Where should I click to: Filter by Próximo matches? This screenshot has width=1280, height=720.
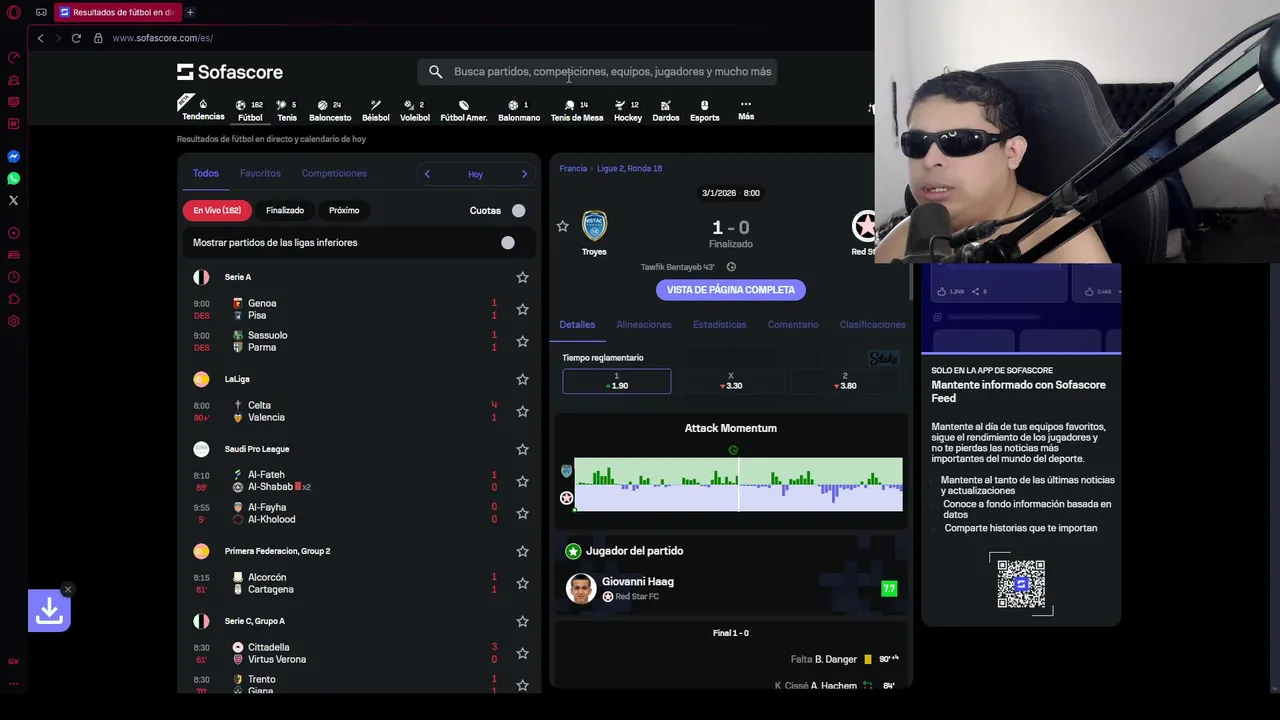[x=344, y=210]
